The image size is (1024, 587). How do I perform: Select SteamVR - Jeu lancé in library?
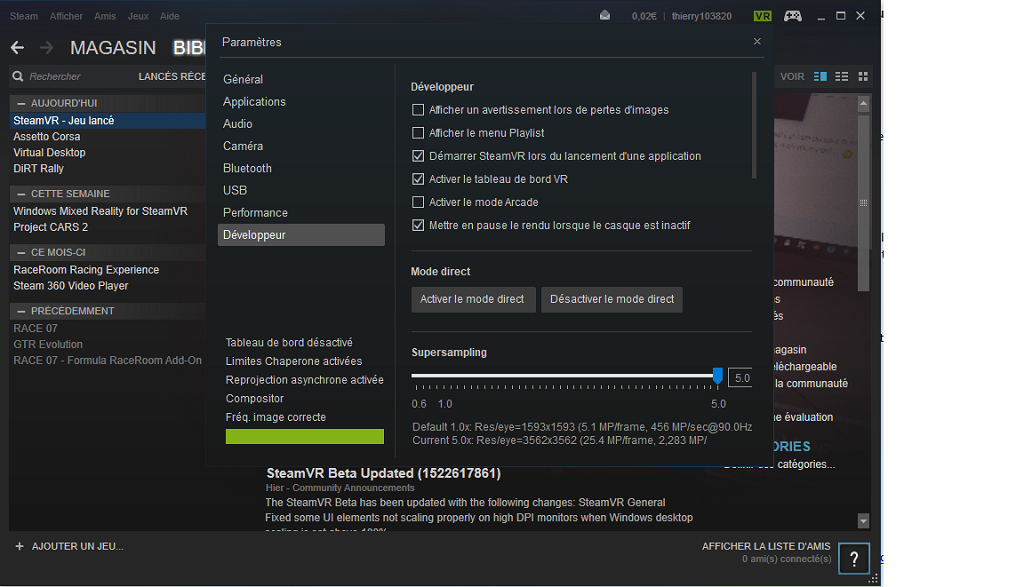click(x=107, y=120)
